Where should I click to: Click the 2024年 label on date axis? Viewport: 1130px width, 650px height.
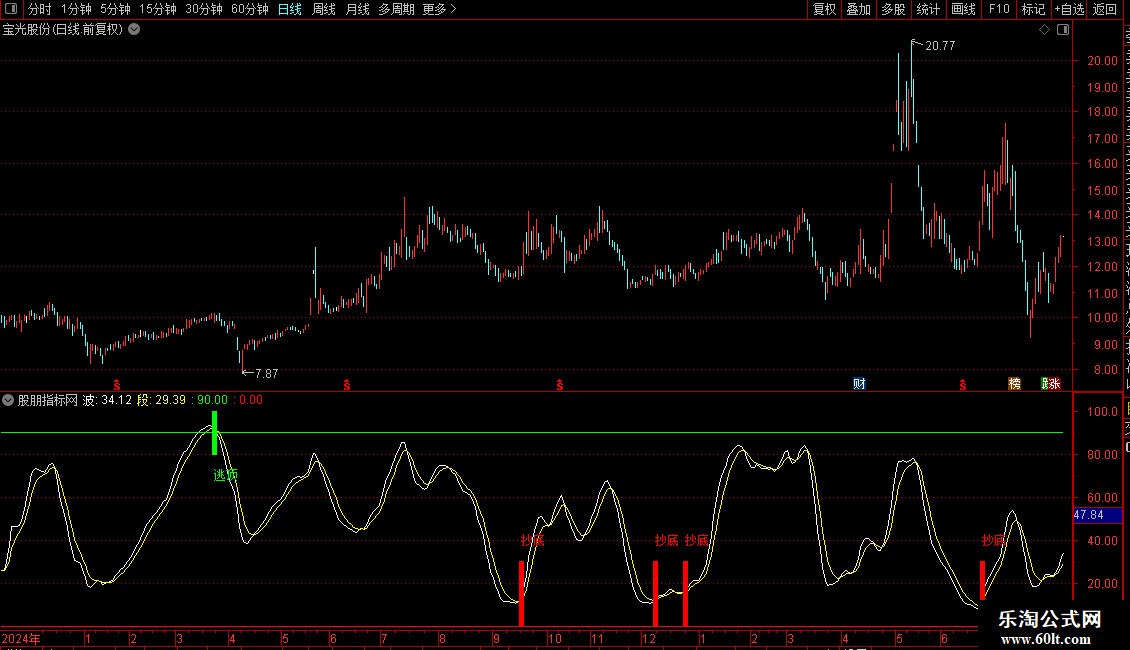pos(21,638)
